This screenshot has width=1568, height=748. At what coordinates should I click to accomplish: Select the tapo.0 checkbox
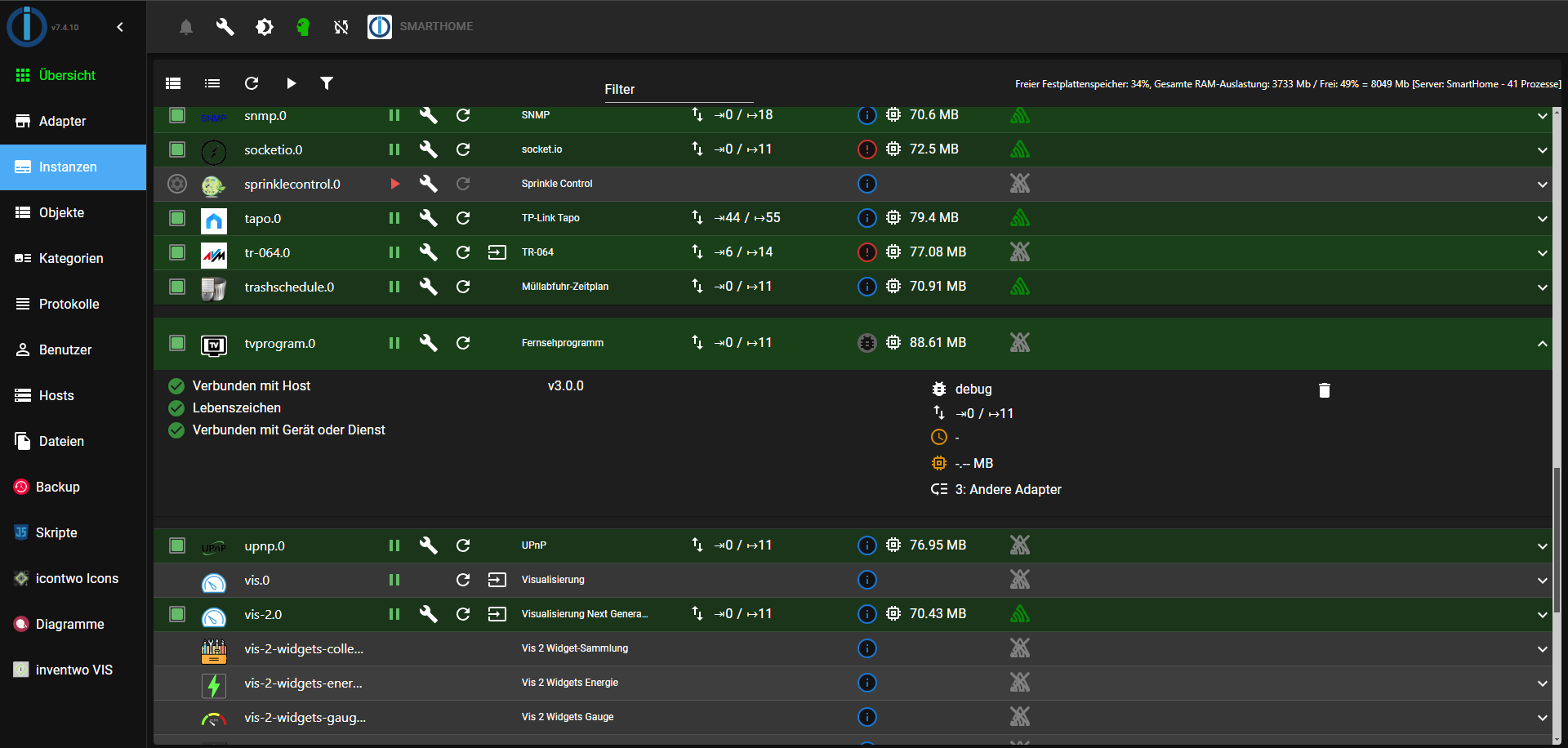tap(177, 218)
